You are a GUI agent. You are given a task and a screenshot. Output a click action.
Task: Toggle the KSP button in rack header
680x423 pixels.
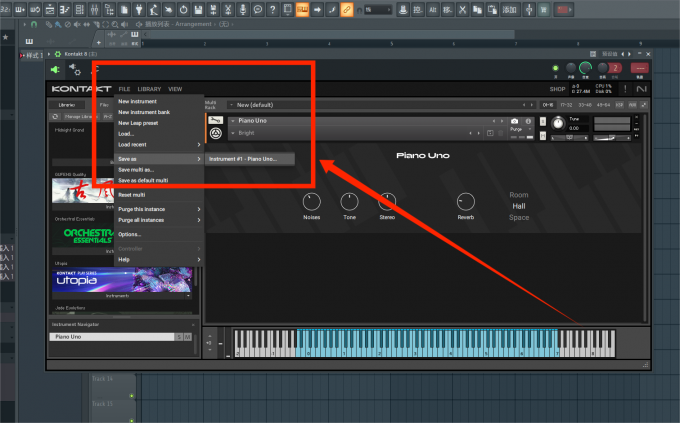click(x=619, y=105)
